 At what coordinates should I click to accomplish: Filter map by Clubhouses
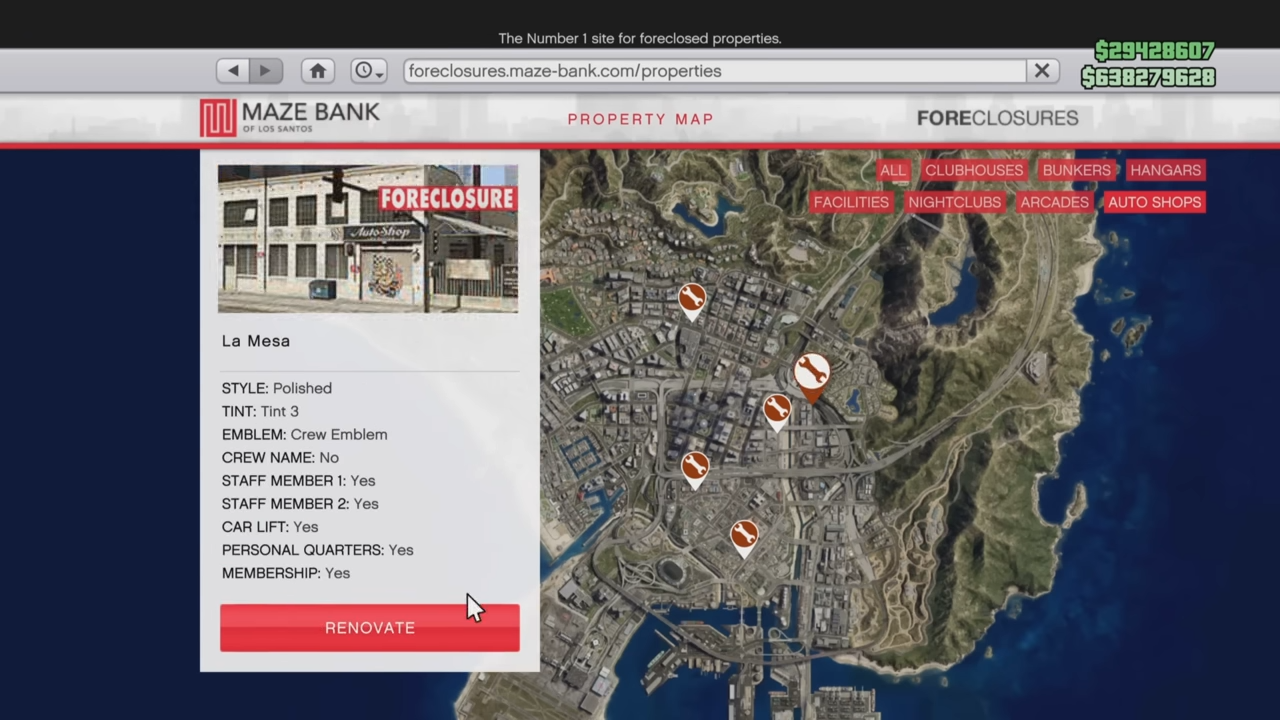point(974,170)
